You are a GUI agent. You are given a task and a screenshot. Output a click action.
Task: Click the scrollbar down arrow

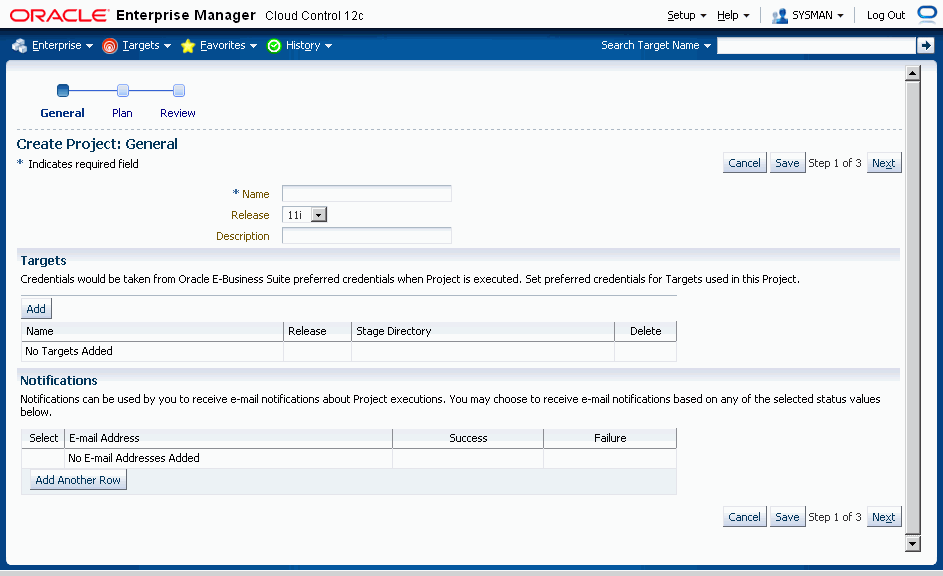(913, 544)
